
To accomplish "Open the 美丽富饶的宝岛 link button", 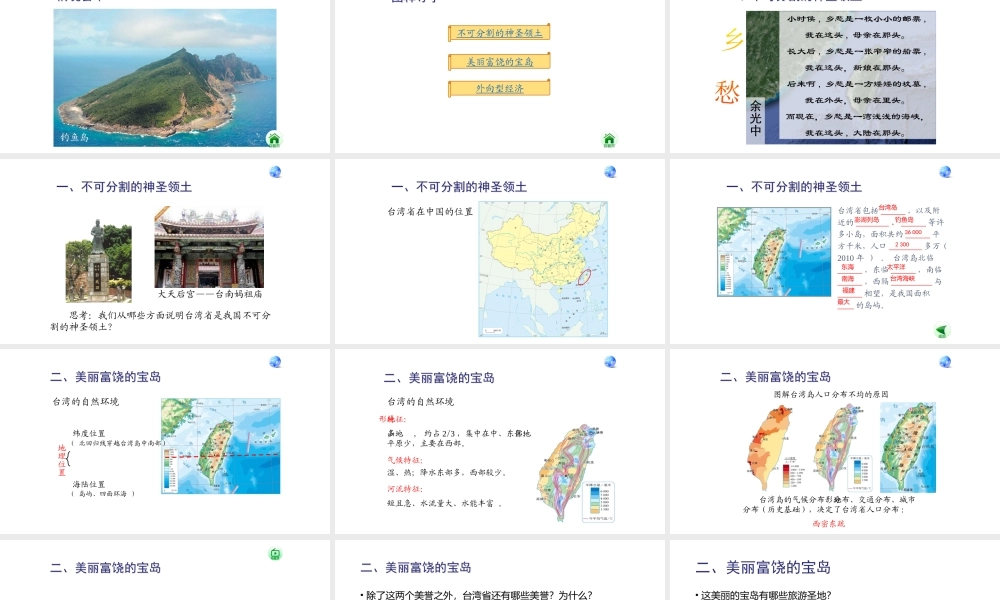I will pos(499,61).
